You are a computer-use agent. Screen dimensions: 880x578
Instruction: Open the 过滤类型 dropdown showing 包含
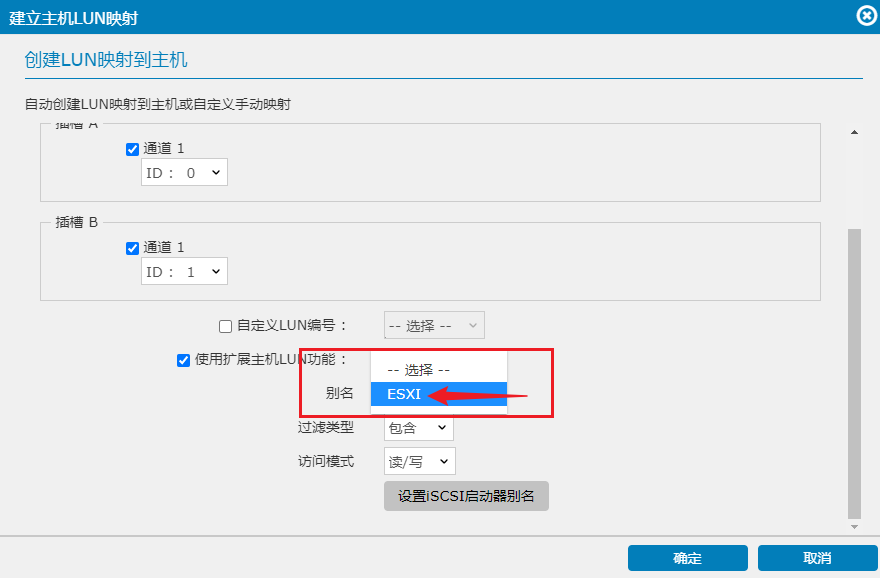(x=418, y=428)
